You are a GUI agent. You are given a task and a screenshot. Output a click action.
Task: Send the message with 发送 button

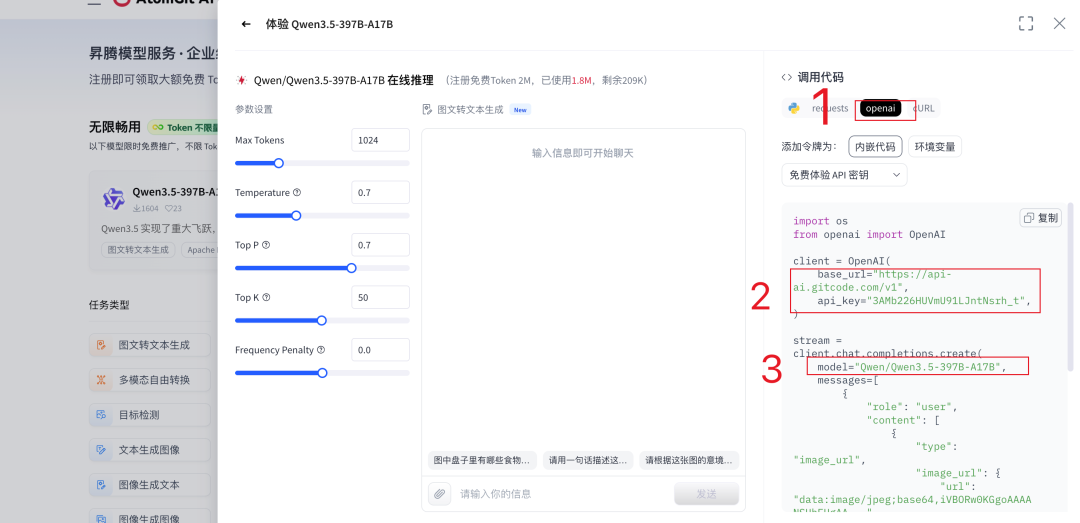[x=707, y=493]
